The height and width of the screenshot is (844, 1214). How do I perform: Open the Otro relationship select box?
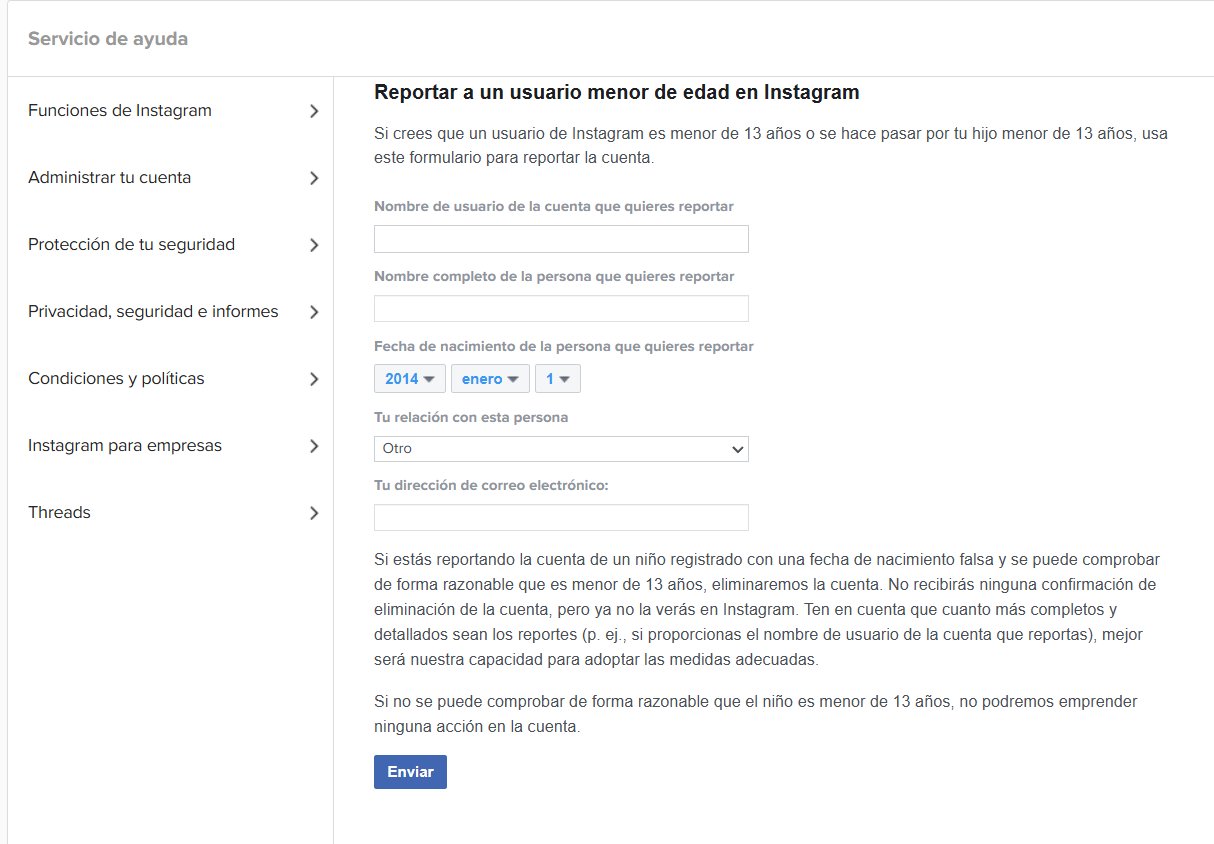tap(561, 449)
